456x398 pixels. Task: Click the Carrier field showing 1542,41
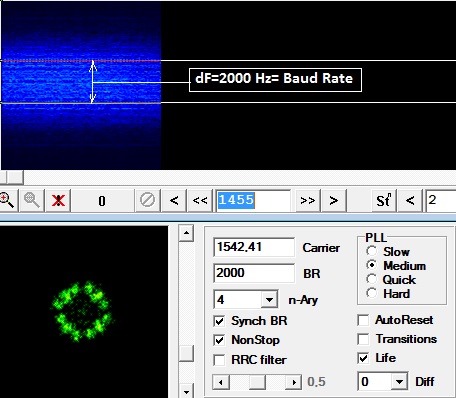click(x=254, y=247)
